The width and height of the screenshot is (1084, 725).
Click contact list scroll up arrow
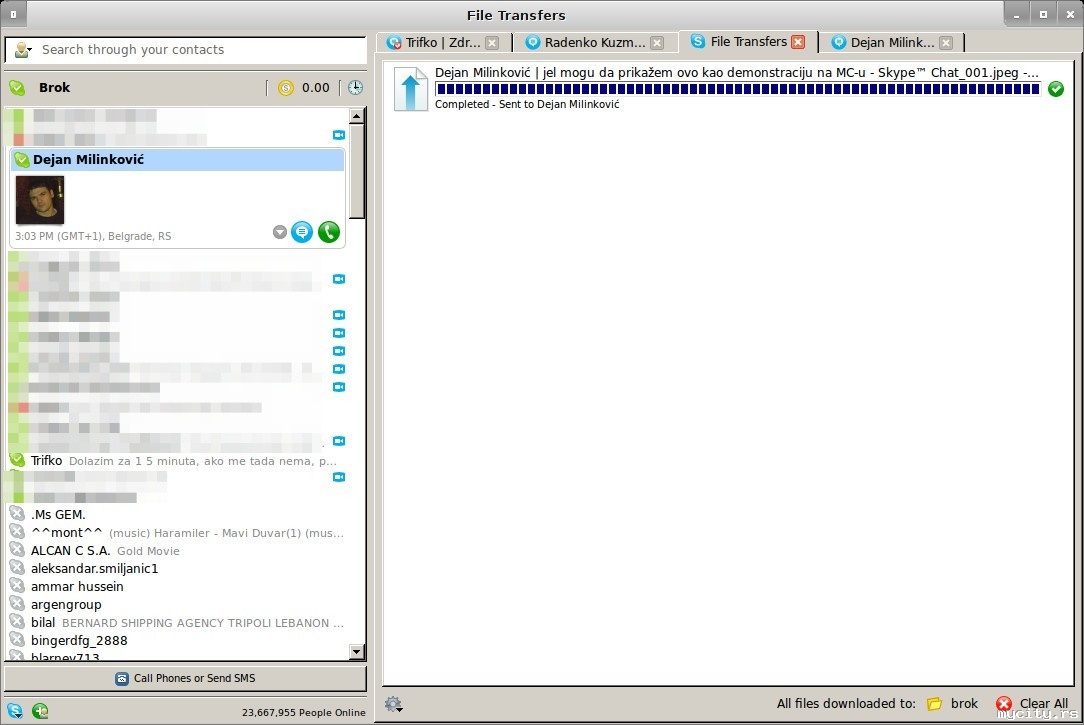point(357,116)
